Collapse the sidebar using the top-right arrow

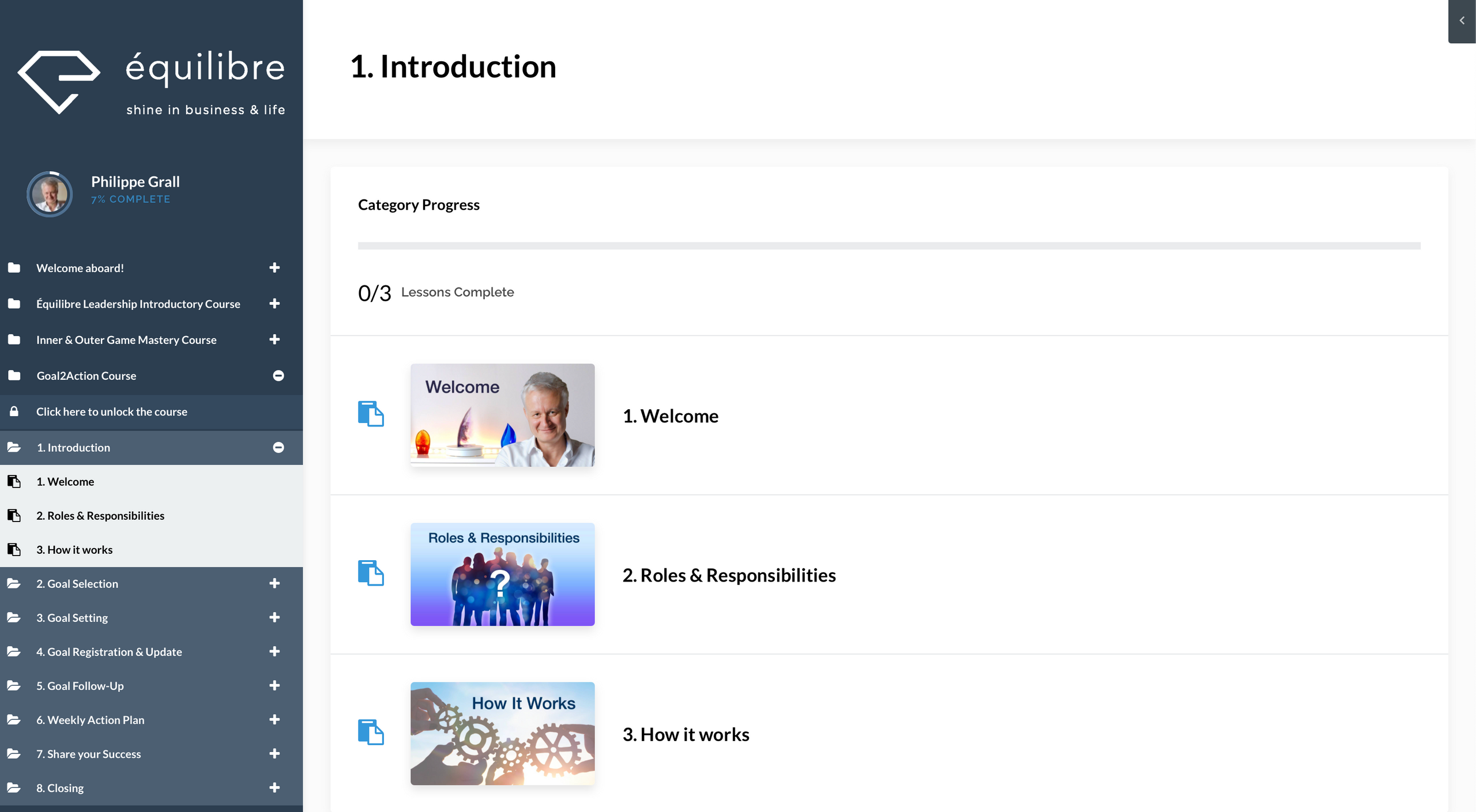(x=1462, y=21)
